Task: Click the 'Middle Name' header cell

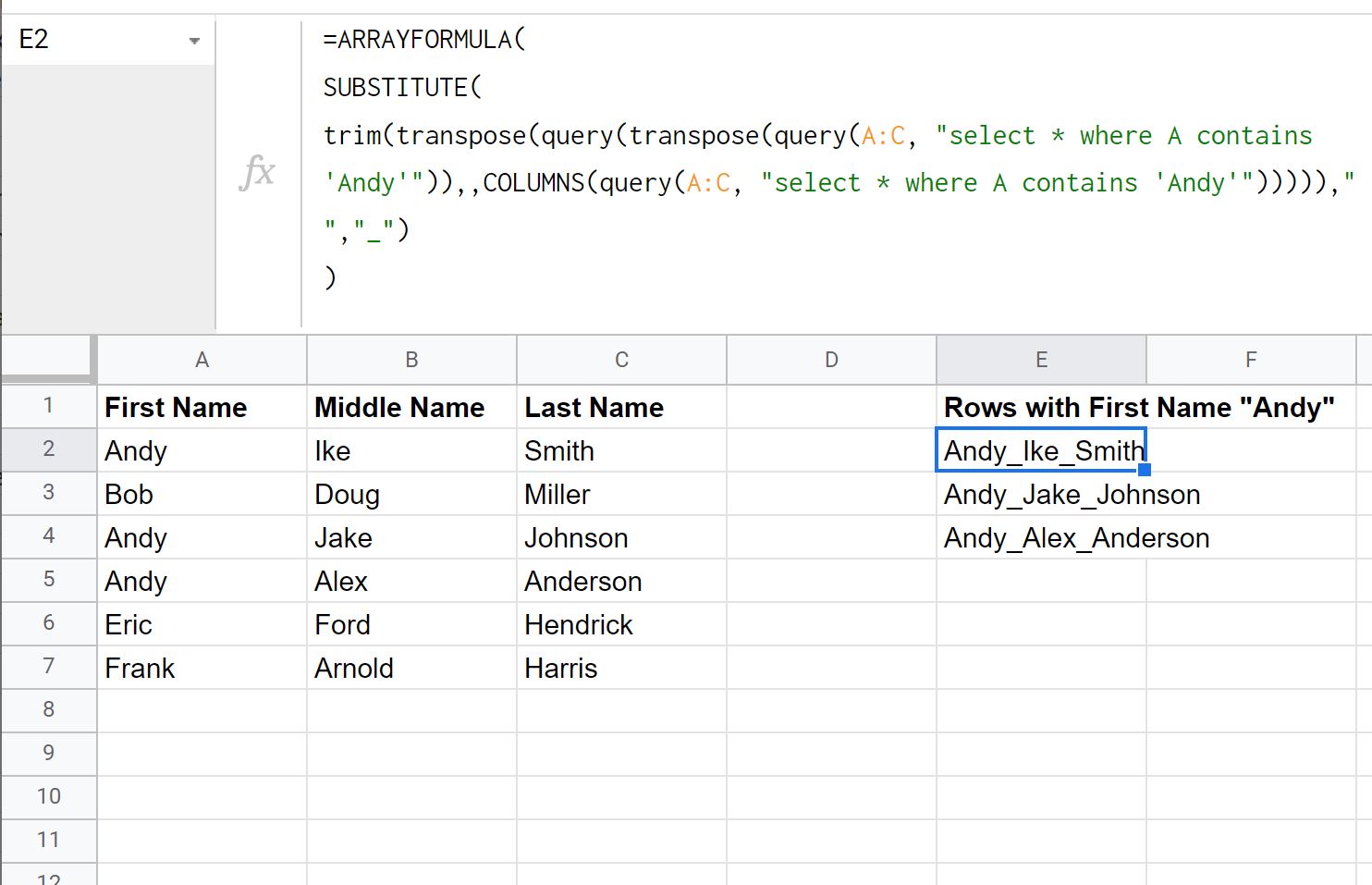Action: 411,407
